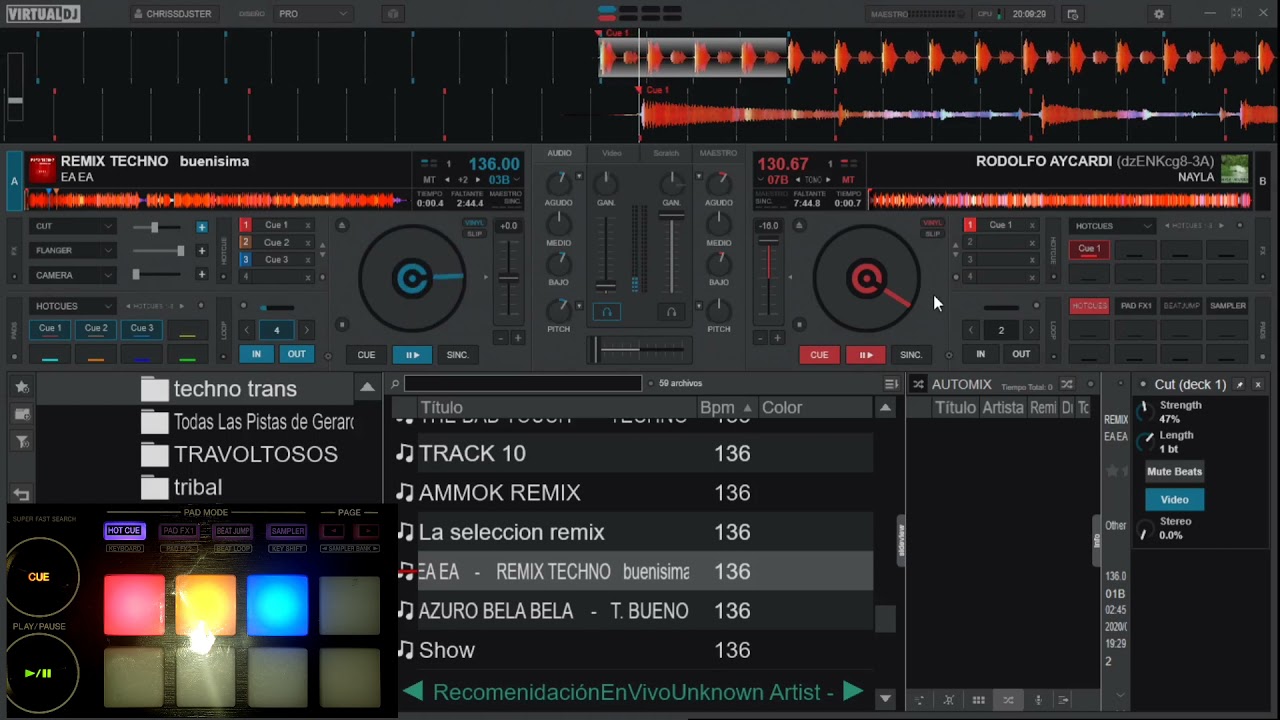Click the favorites star icon in browser sidebar
The width and height of the screenshot is (1280, 720).
pyautogui.click(x=21, y=387)
